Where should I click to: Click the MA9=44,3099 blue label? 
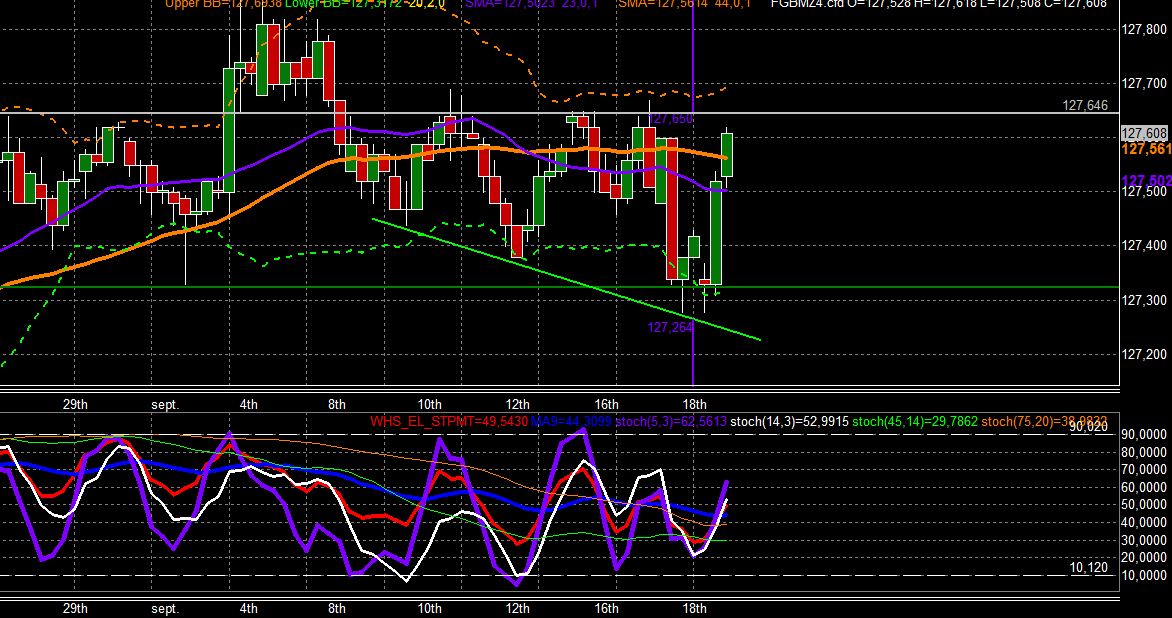pos(570,421)
